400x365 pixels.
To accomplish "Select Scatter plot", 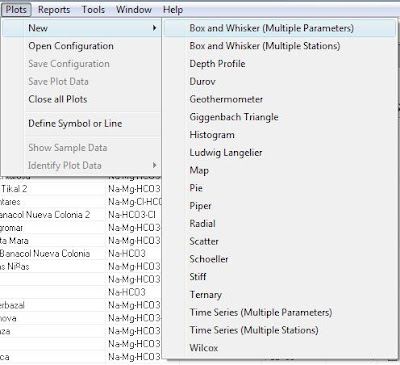I will click(204, 241).
